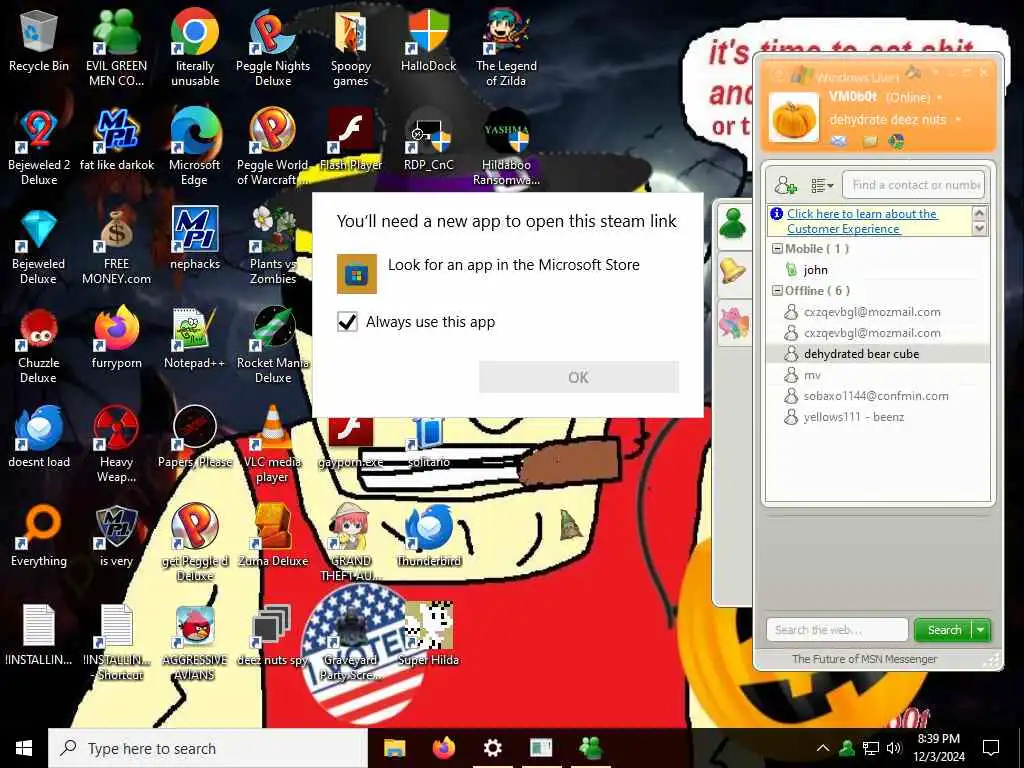The image size is (1024, 768).
Task: Focus the 'Find a contact or number' field
Action: coord(913,185)
